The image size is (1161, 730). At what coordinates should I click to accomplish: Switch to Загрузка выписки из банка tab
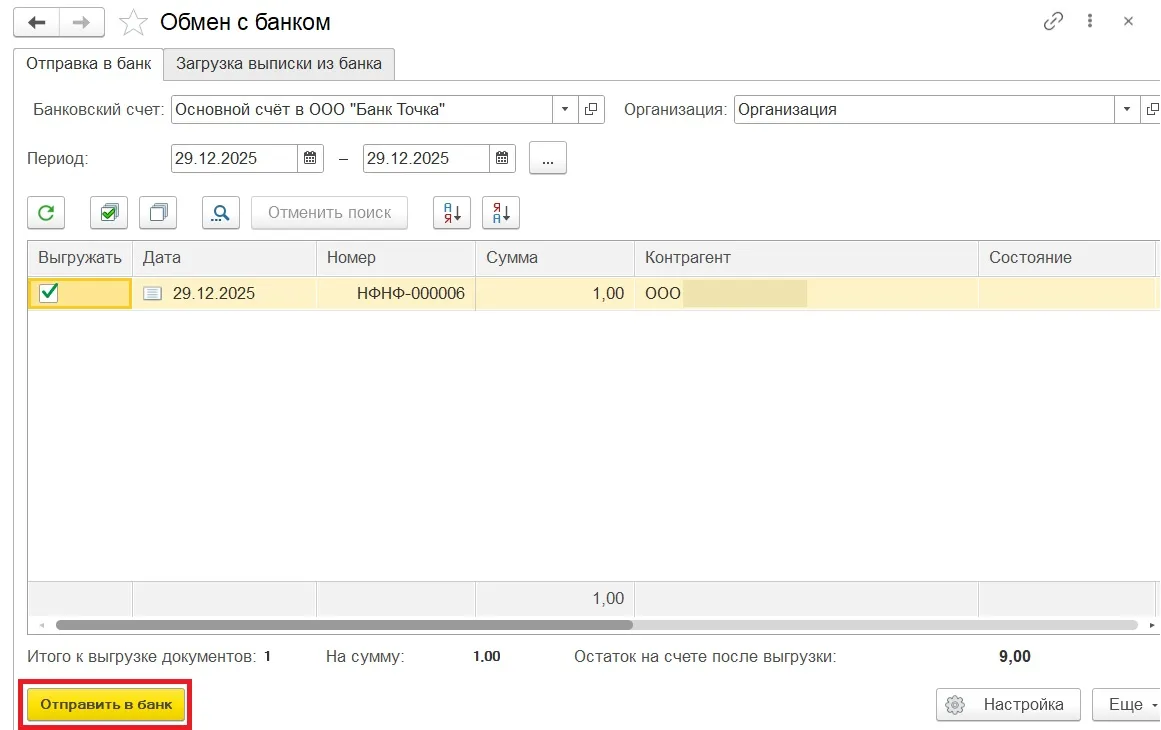pyautogui.click(x=279, y=64)
